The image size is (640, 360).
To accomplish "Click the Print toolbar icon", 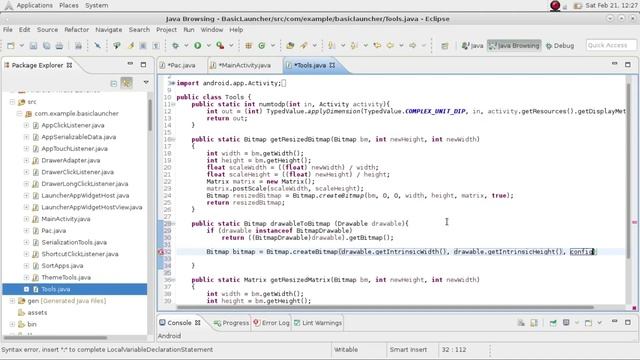I will point(59,46).
